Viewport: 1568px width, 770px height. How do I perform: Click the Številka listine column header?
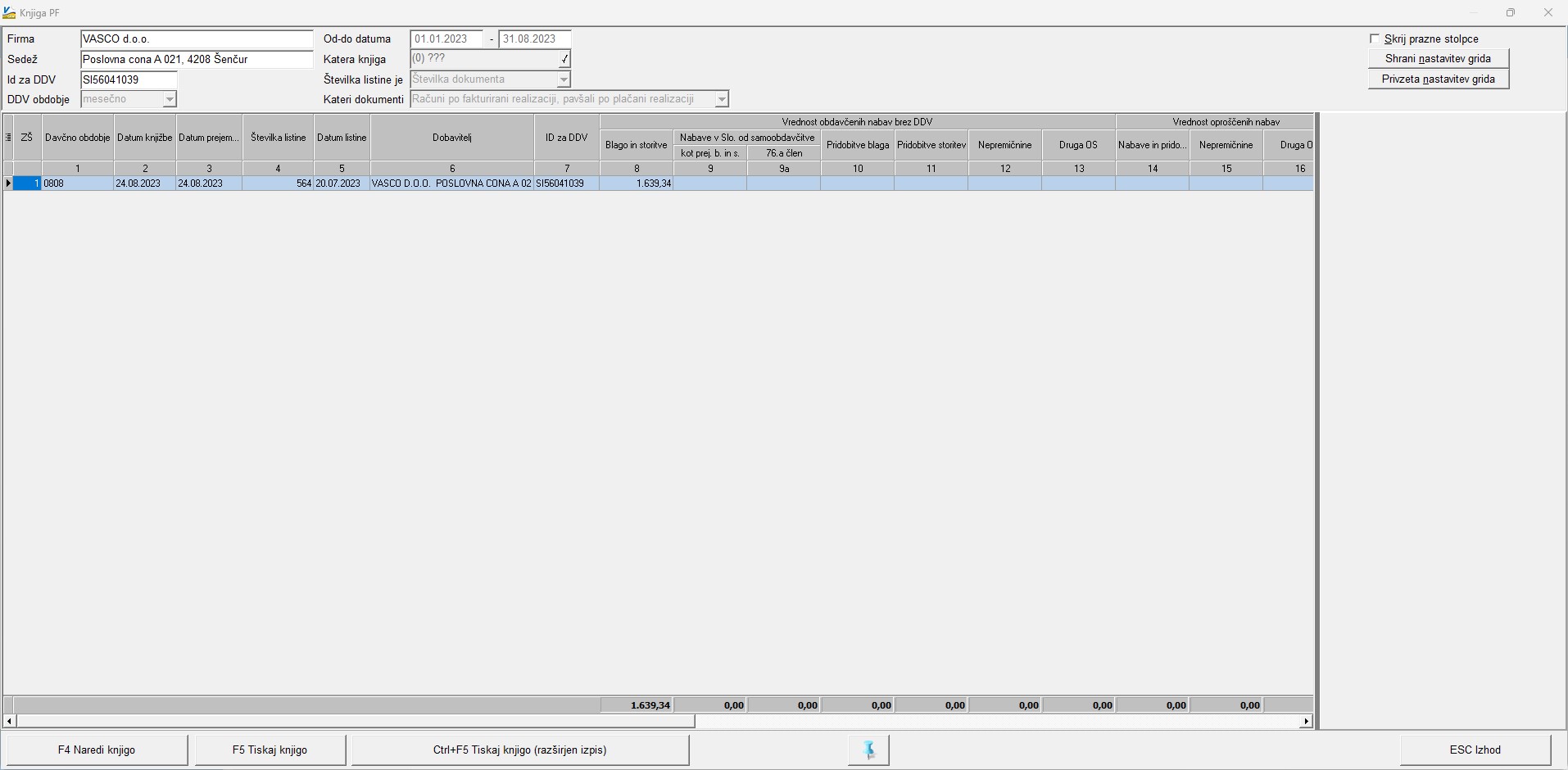tap(279, 138)
